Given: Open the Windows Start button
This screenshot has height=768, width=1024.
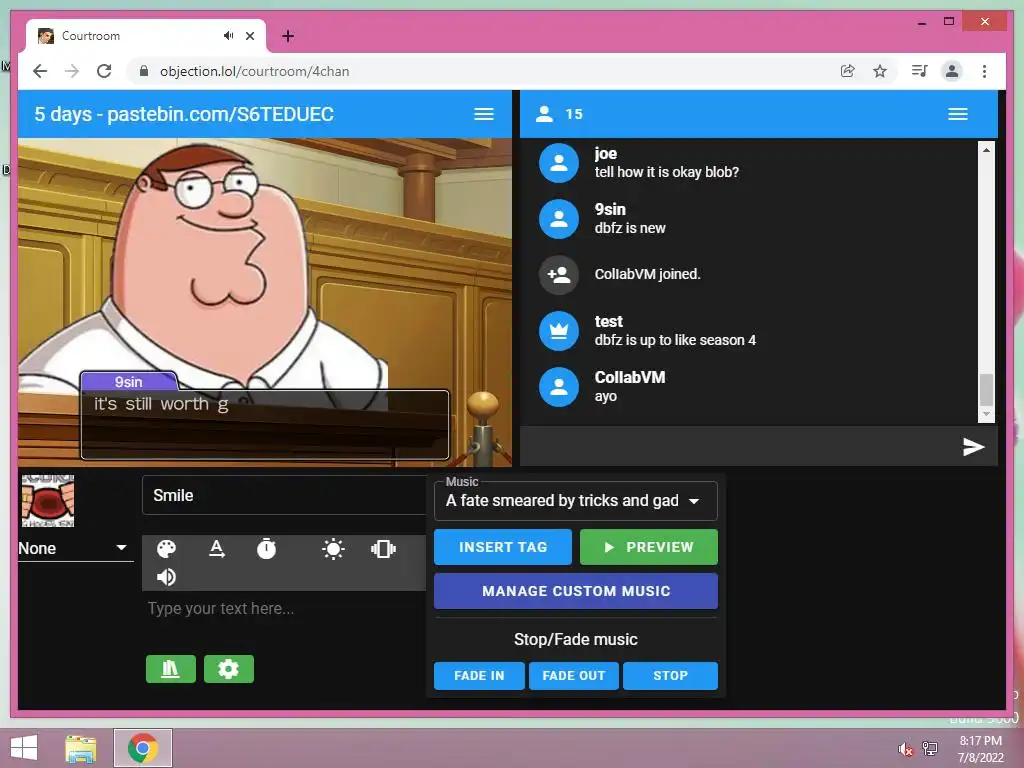Looking at the screenshot, I should coord(25,748).
